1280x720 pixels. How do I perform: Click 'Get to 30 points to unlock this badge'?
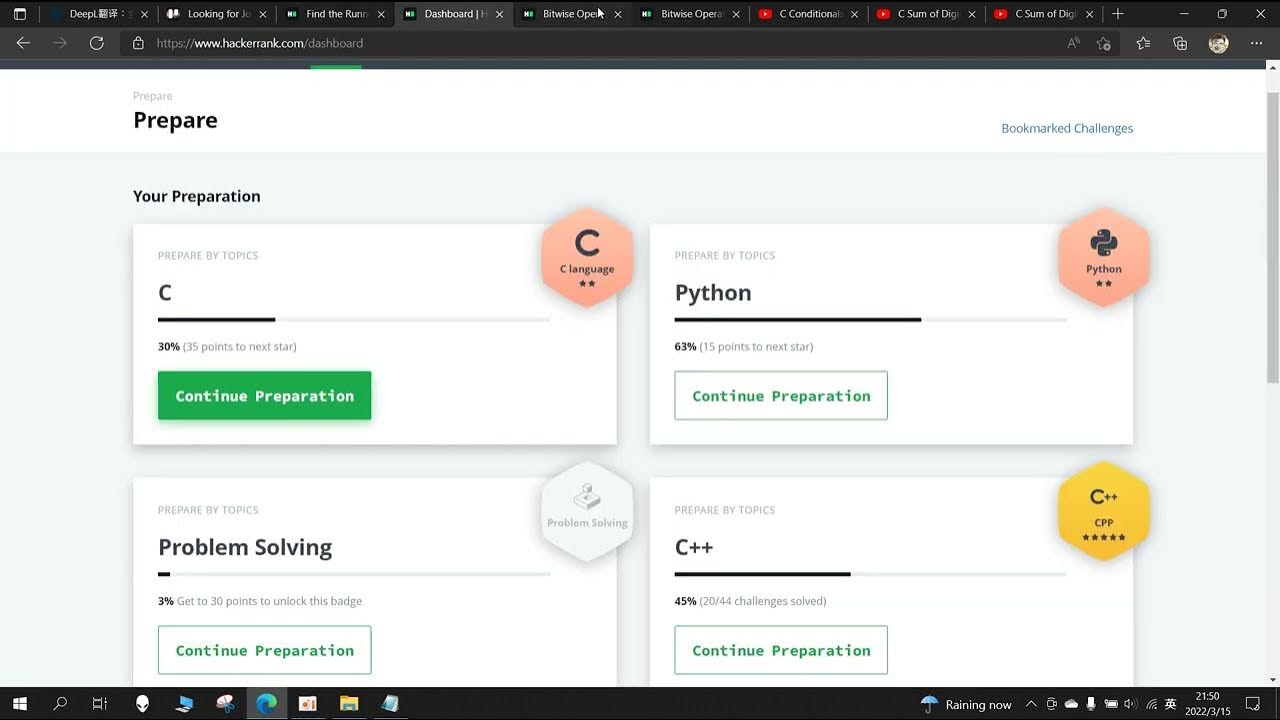(x=269, y=601)
